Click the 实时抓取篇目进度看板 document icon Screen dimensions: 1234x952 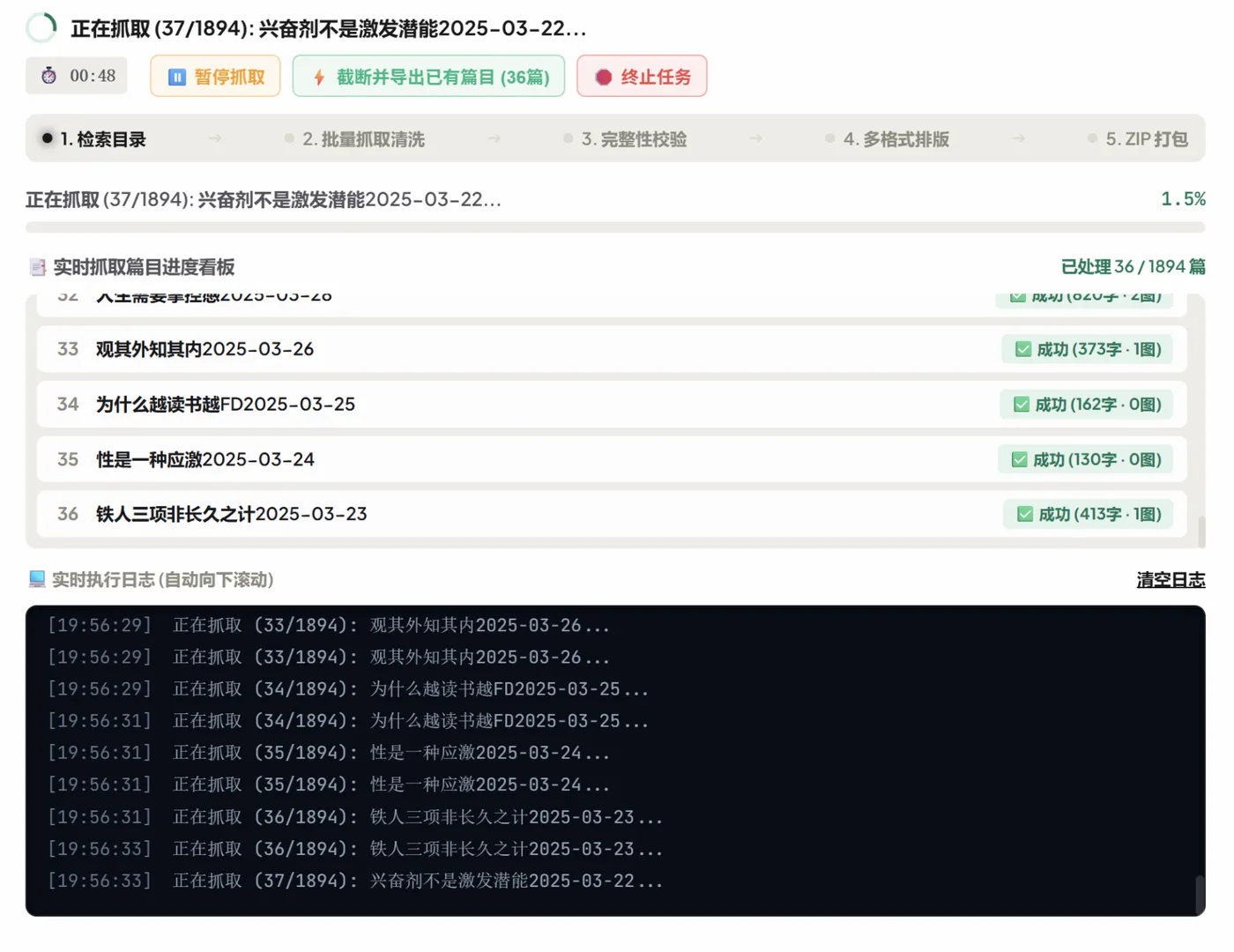pyautogui.click(x=37, y=267)
